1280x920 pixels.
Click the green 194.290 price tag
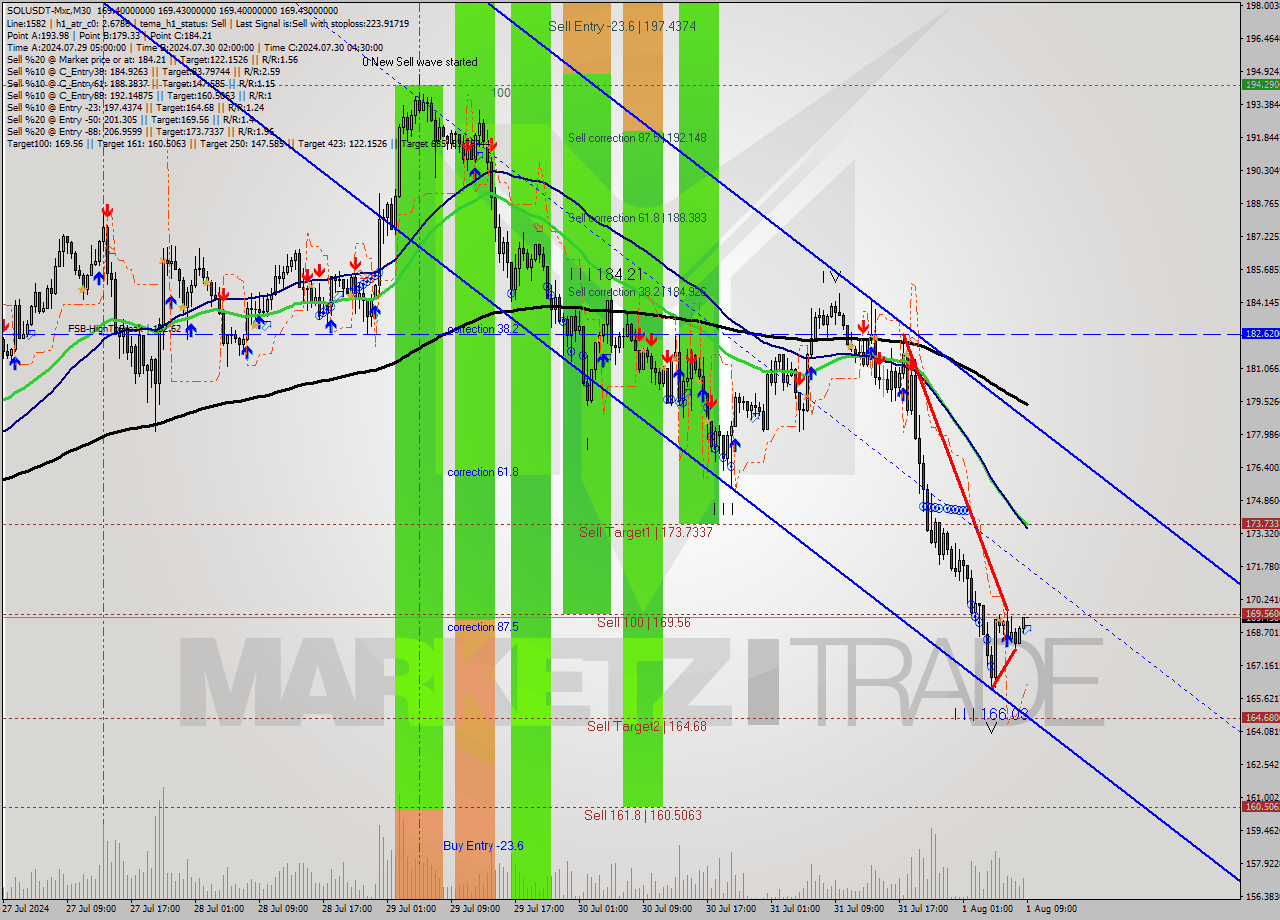click(x=1261, y=85)
